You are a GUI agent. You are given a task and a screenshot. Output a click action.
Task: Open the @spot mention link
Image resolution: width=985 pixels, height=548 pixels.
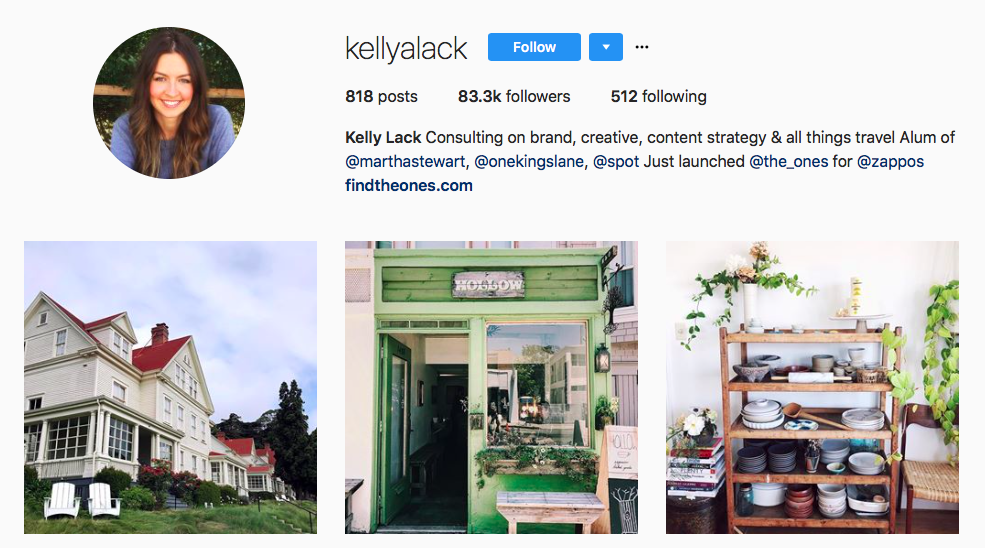(616, 162)
